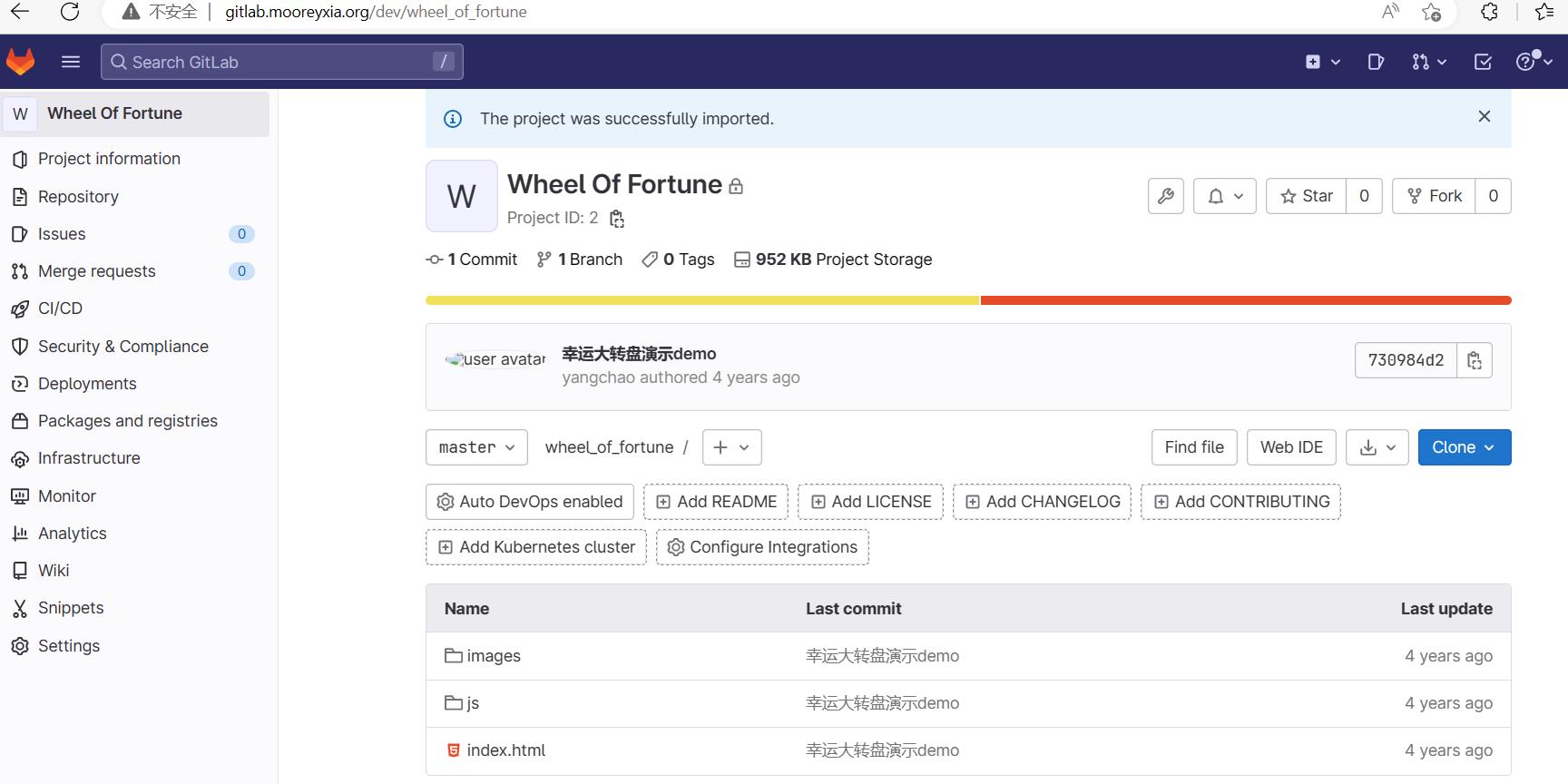Viewport: 1568px width, 784px height.
Task: Dismiss the successfully imported alert
Action: coord(1485,116)
